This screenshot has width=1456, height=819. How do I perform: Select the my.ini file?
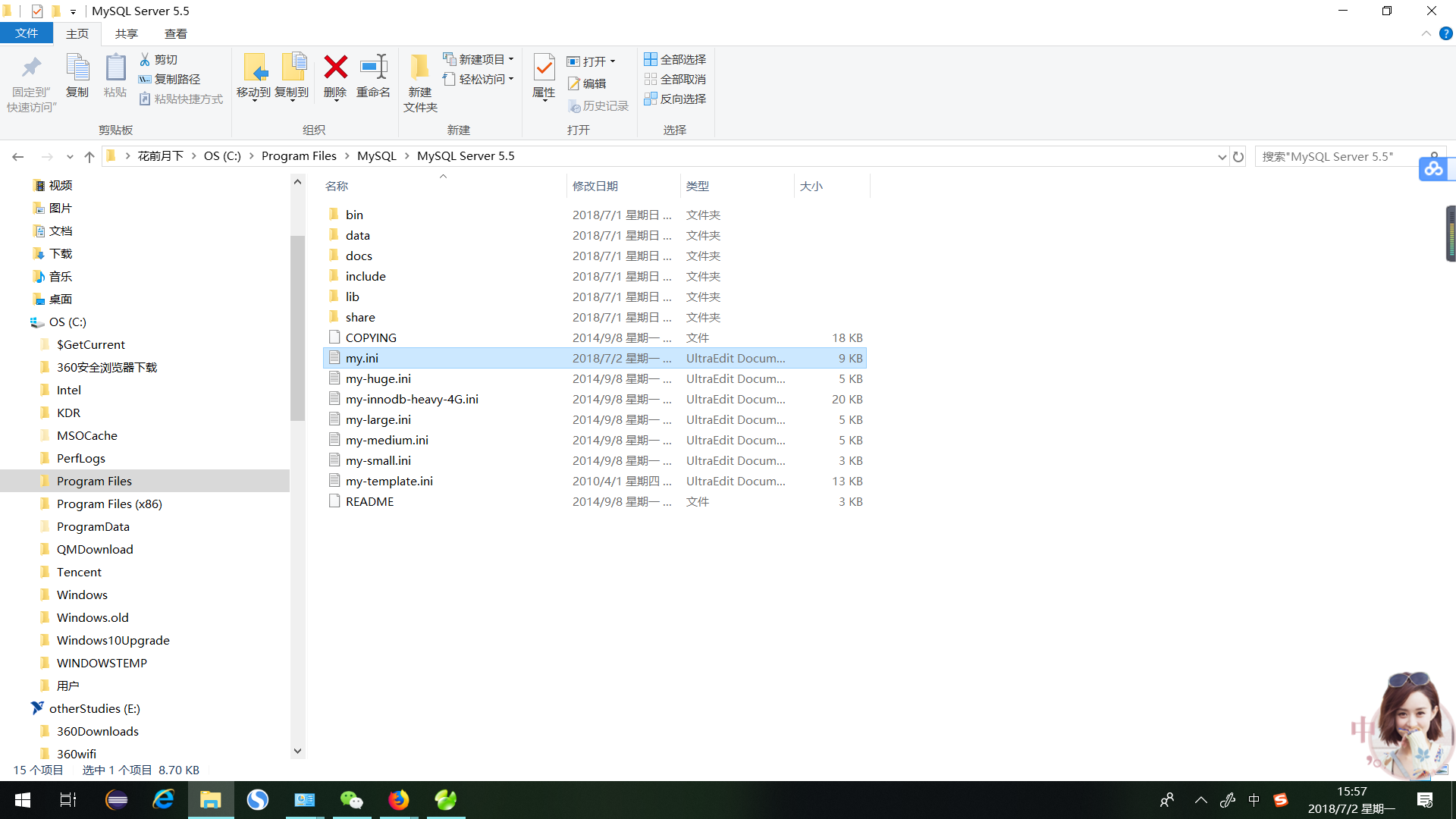(595, 359)
